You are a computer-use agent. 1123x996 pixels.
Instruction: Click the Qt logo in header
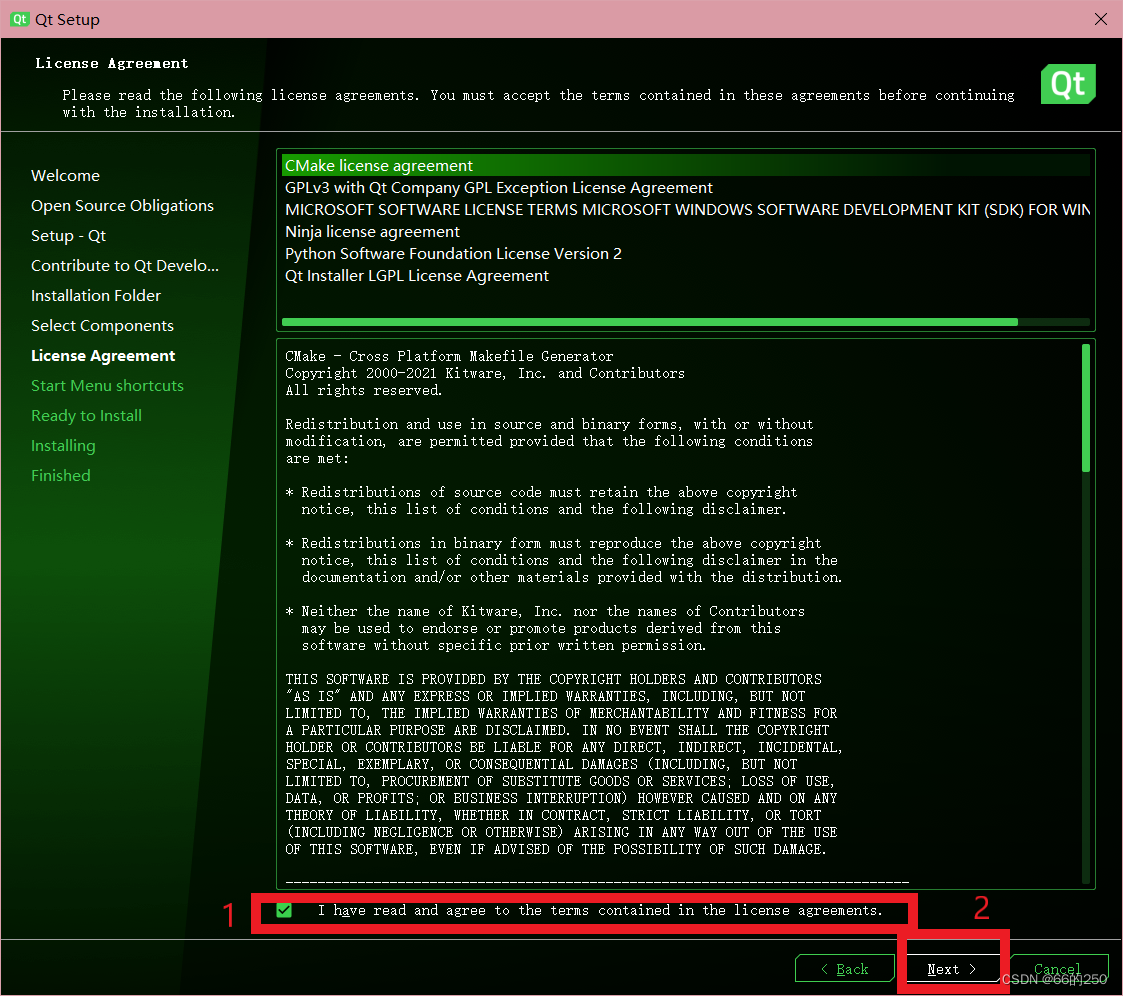[x=1068, y=84]
